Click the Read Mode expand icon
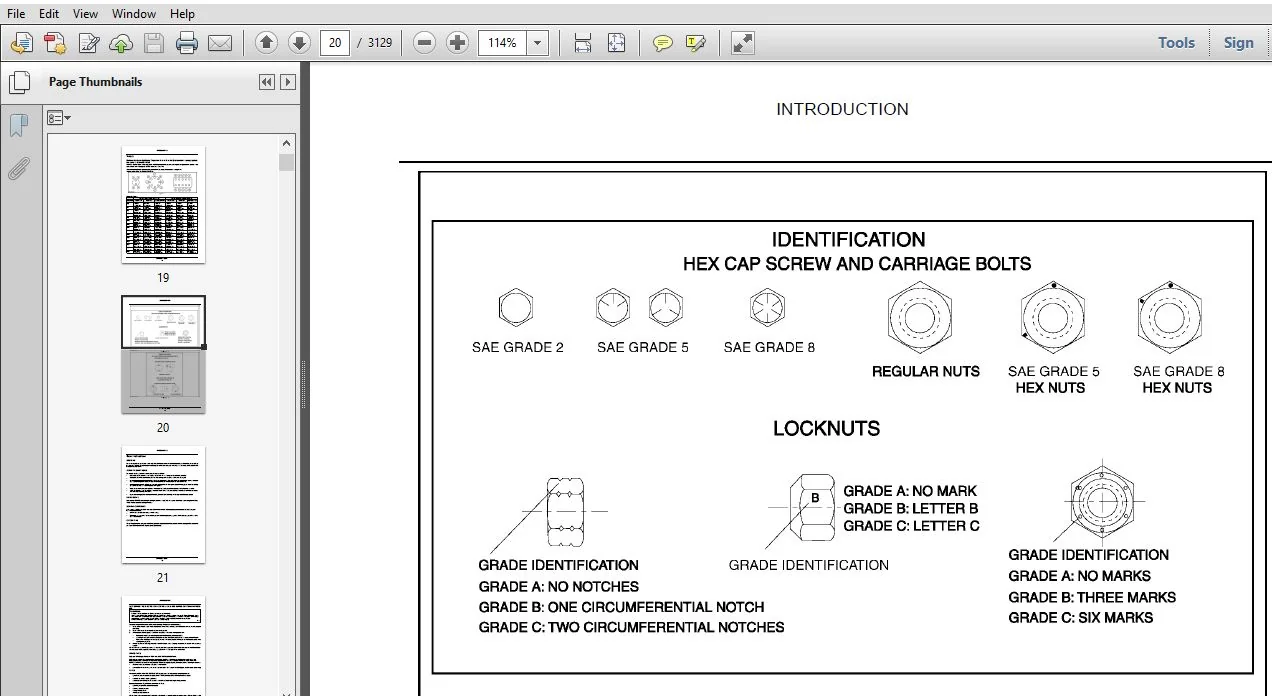 click(742, 43)
